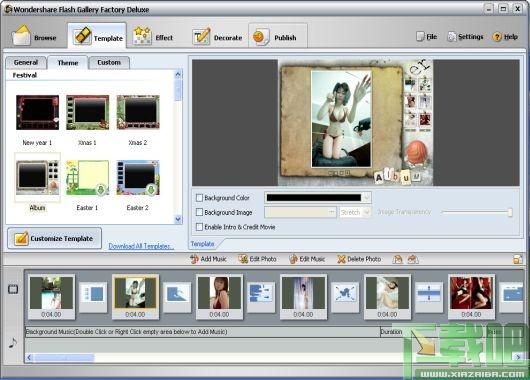Click the Effect stars icon

(x=142, y=36)
